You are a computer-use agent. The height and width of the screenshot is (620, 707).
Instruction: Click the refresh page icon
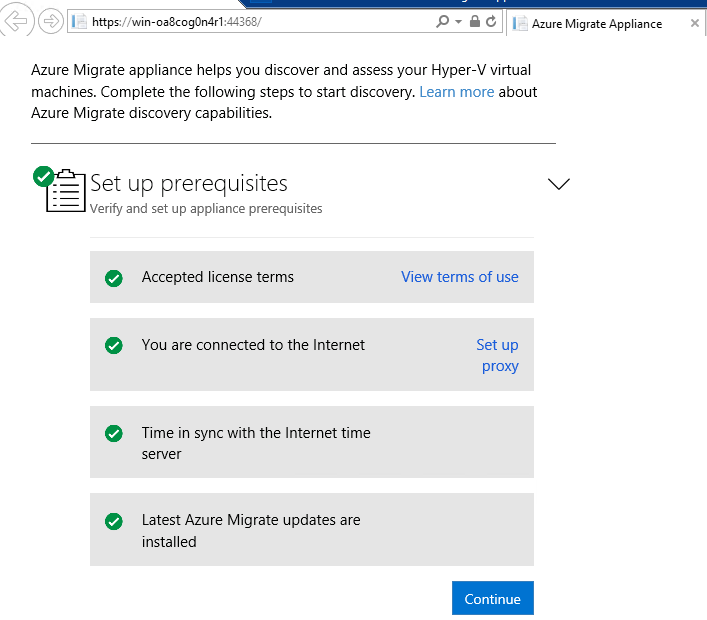(491, 21)
